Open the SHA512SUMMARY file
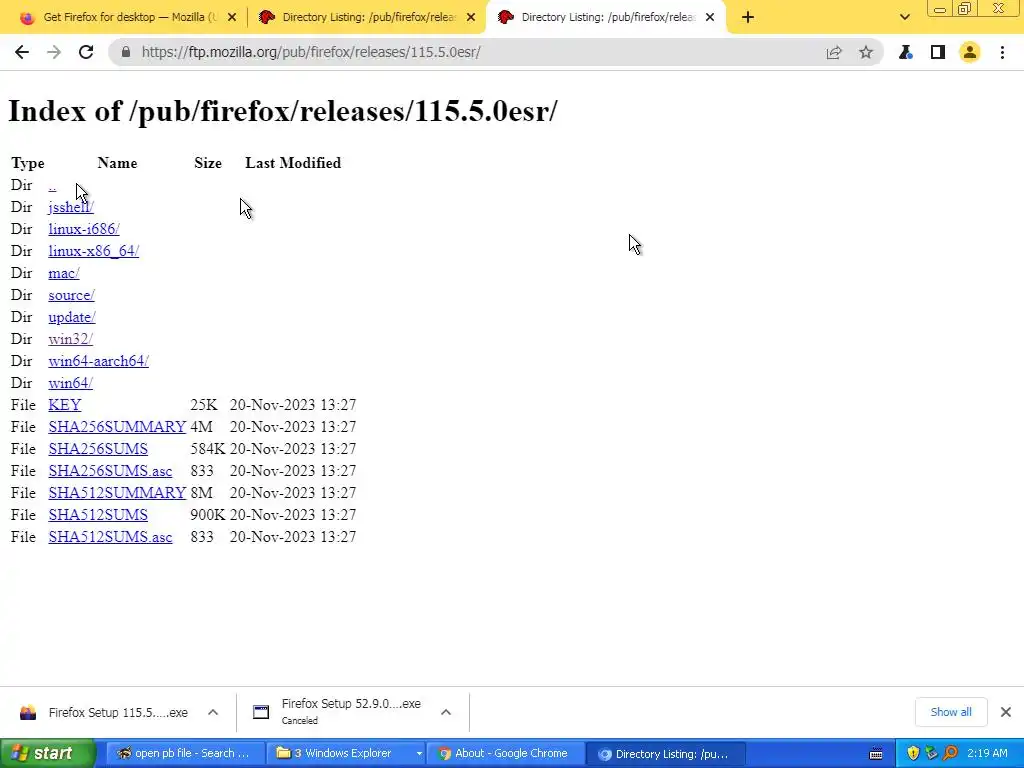Viewport: 1024px width, 768px height. [x=117, y=493]
